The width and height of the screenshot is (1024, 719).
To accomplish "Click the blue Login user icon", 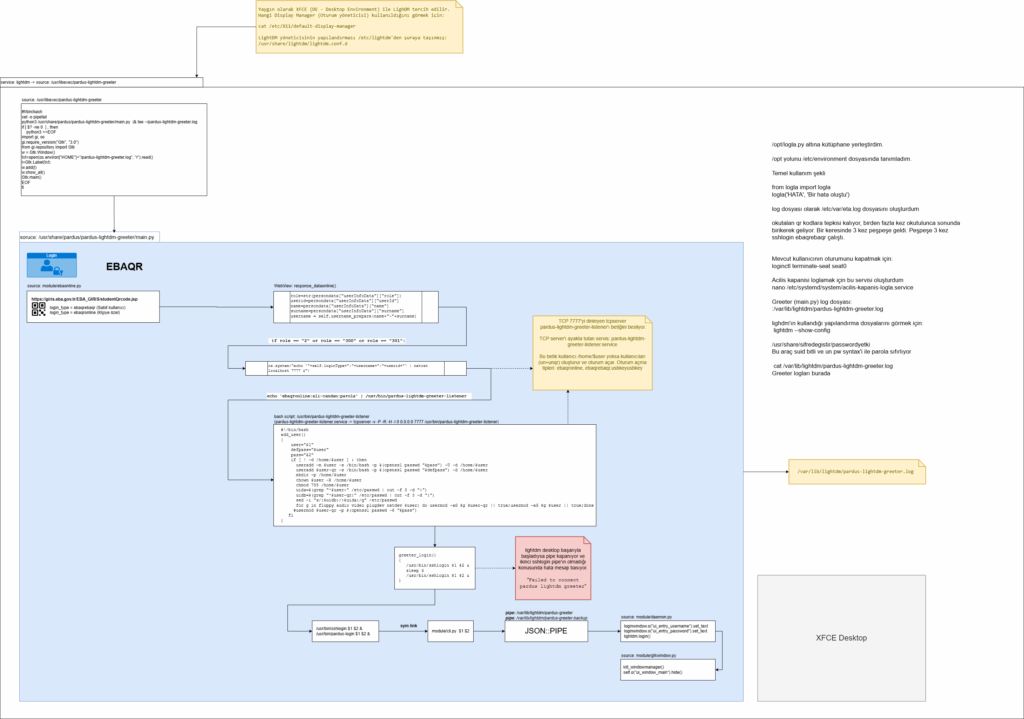I will coord(52,265).
